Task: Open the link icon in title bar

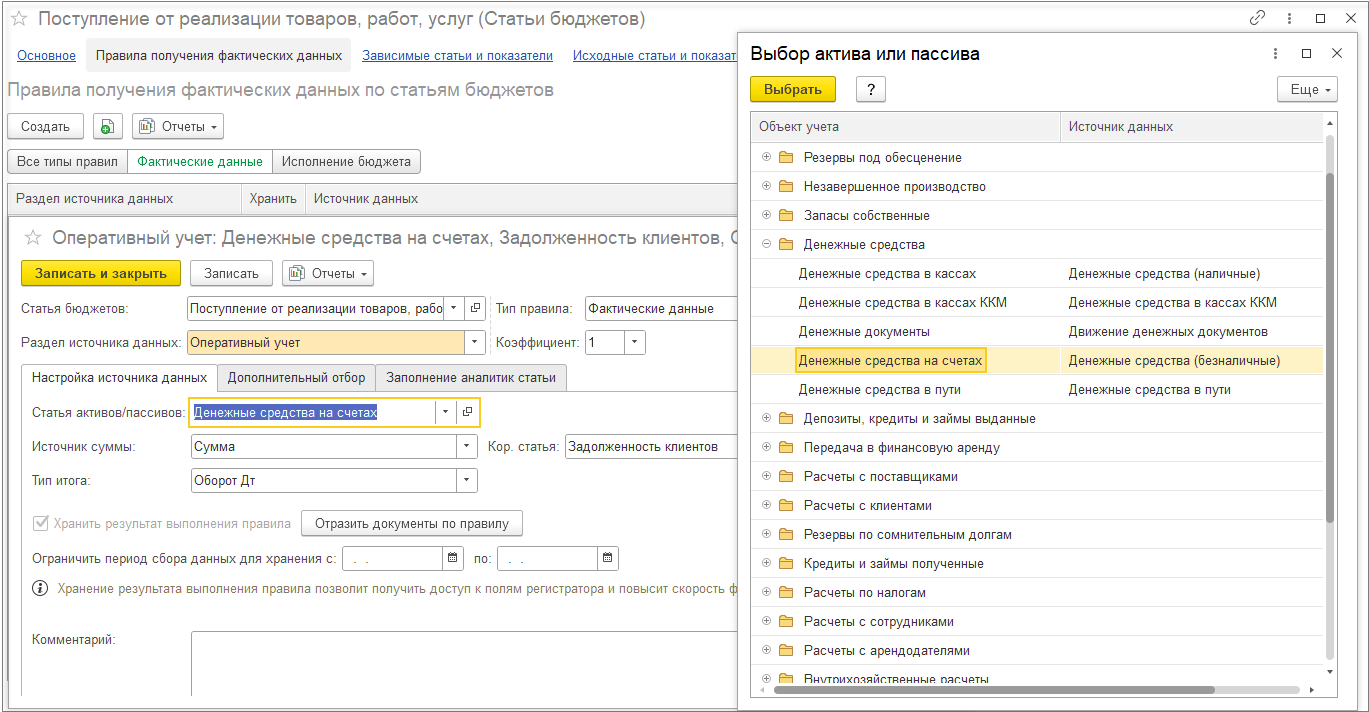Action: (1258, 18)
